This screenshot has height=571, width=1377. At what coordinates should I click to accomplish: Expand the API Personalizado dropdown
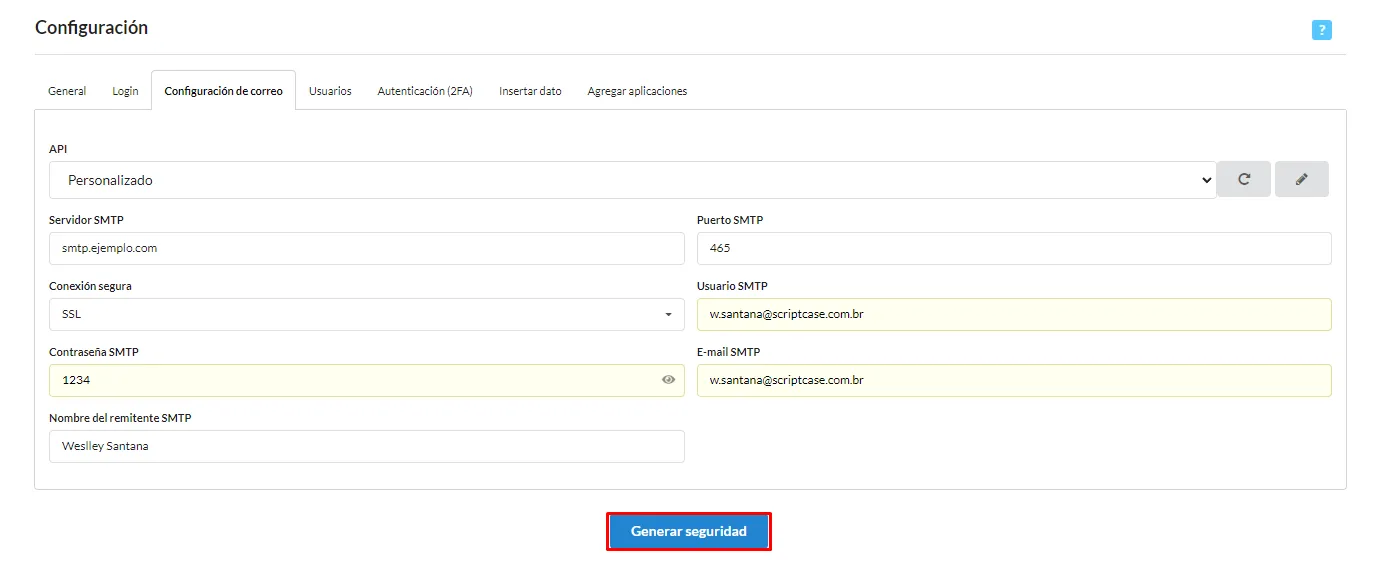pos(632,180)
